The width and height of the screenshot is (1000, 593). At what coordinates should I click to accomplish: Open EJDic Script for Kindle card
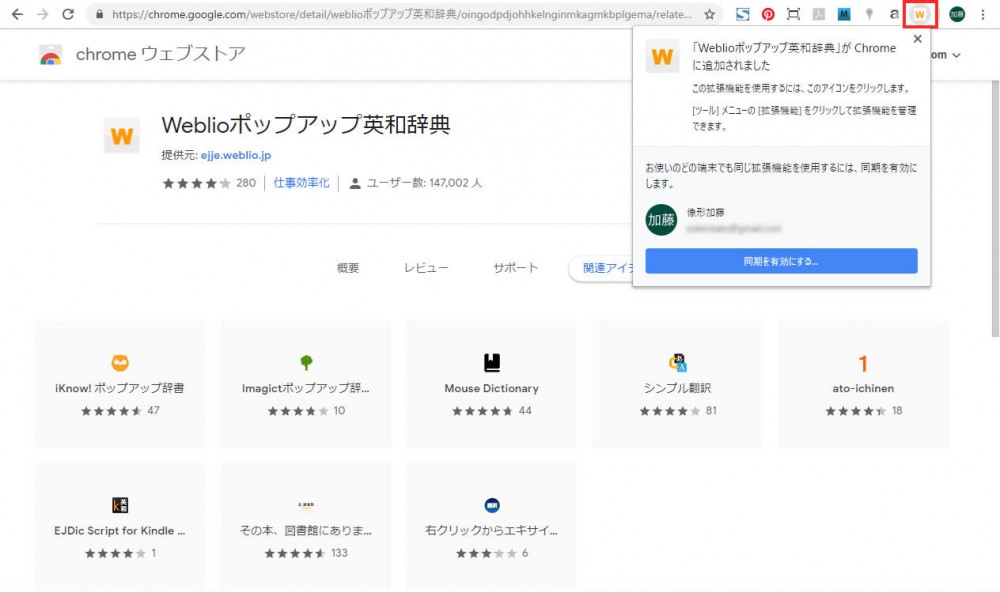tap(120, 526)
